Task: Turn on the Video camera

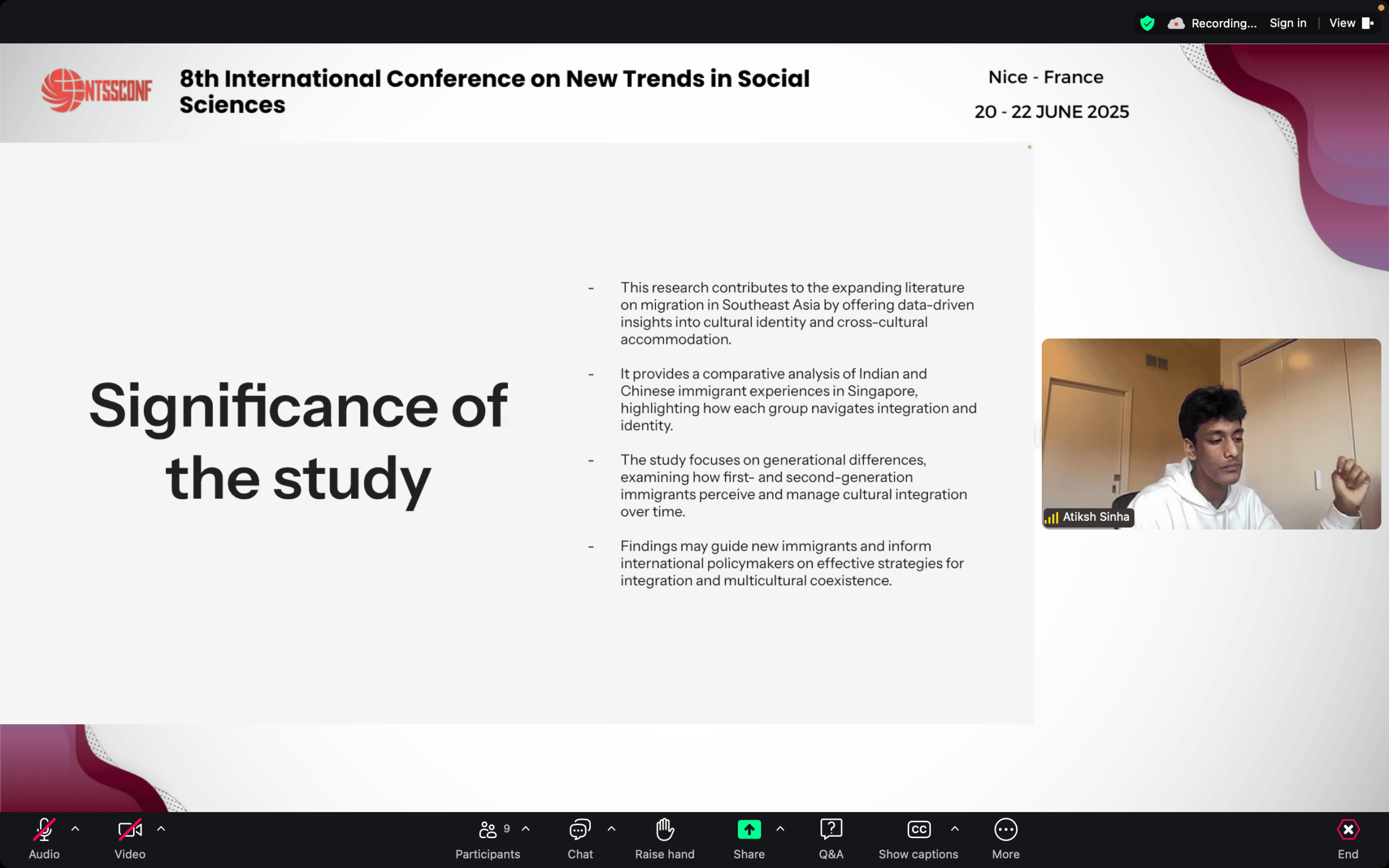Action: [130, 829]
